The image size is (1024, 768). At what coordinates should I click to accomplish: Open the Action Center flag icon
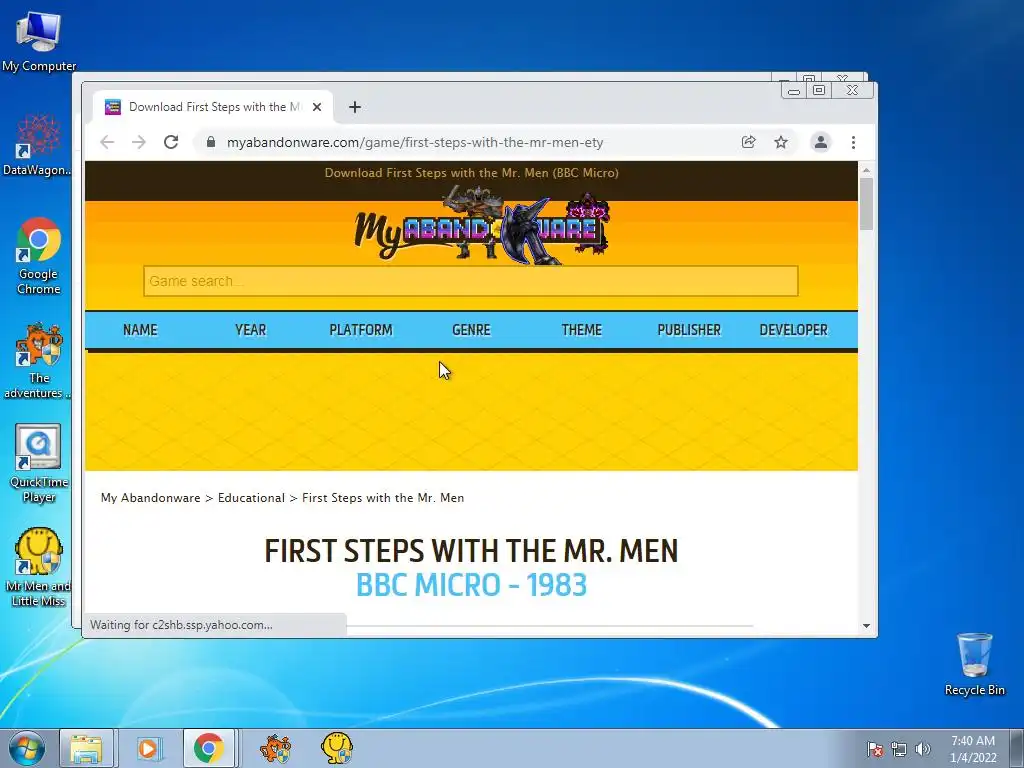click(875, 749)
